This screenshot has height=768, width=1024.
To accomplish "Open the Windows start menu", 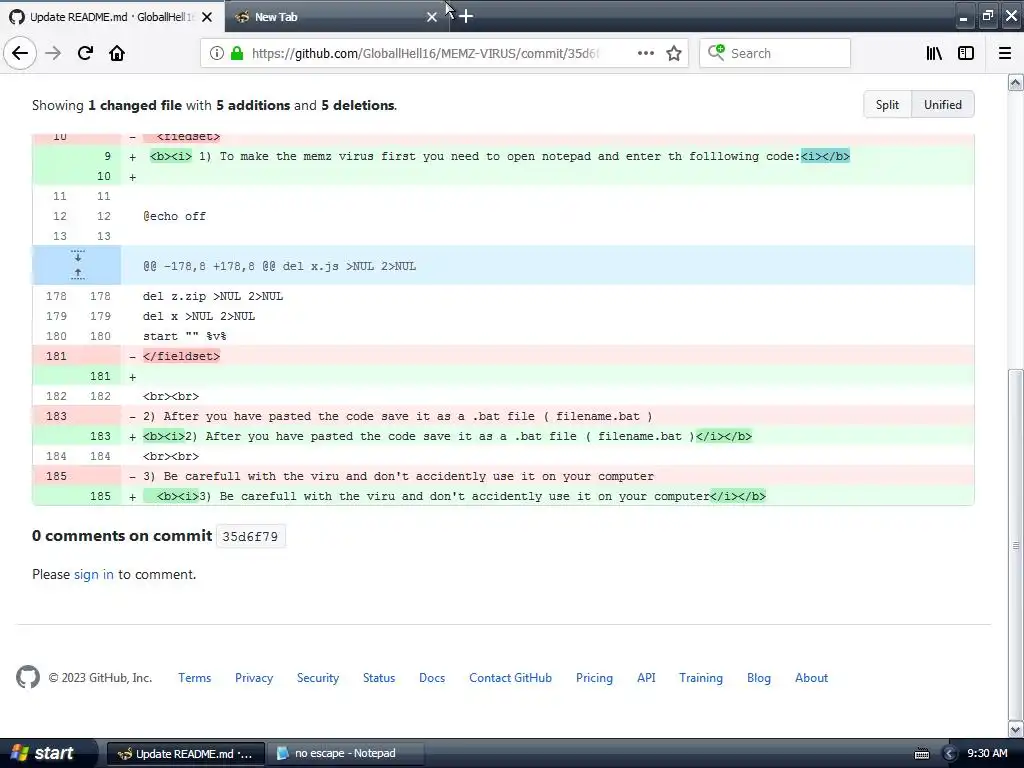I will (48, 753).
